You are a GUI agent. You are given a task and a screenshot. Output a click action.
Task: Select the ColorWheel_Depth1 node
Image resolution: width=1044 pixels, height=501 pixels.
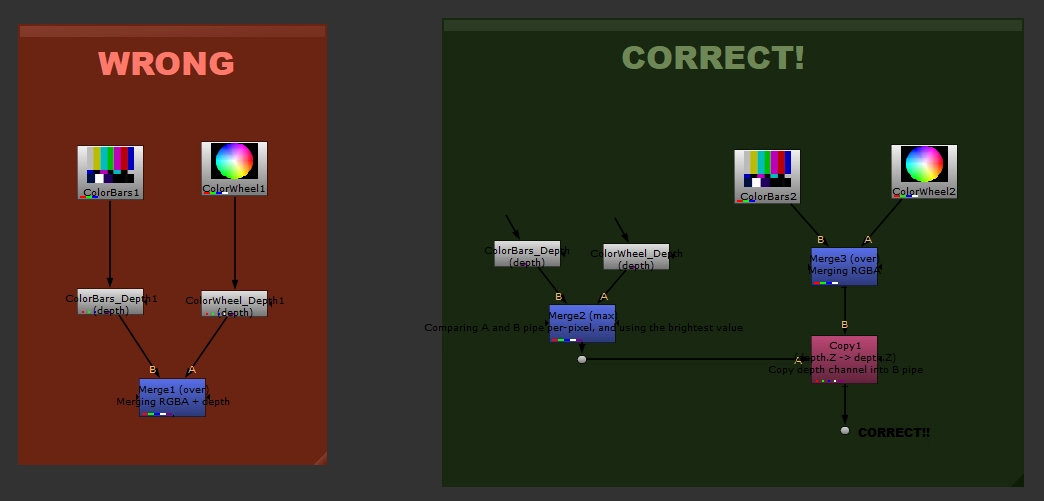coord(234,304)
